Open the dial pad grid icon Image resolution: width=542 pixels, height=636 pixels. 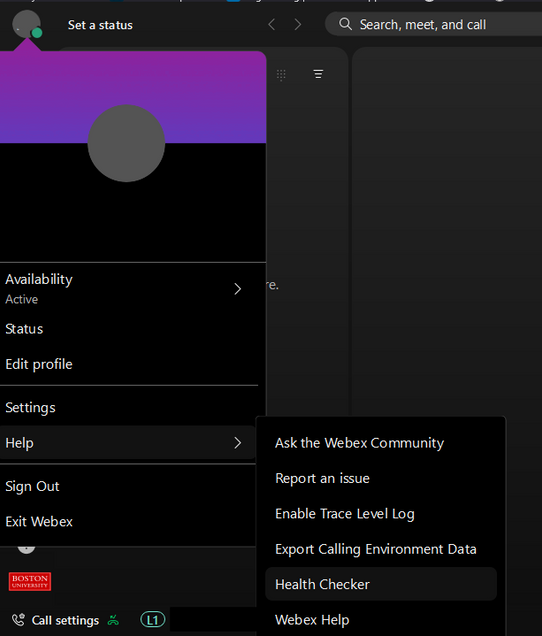(281, 75)
